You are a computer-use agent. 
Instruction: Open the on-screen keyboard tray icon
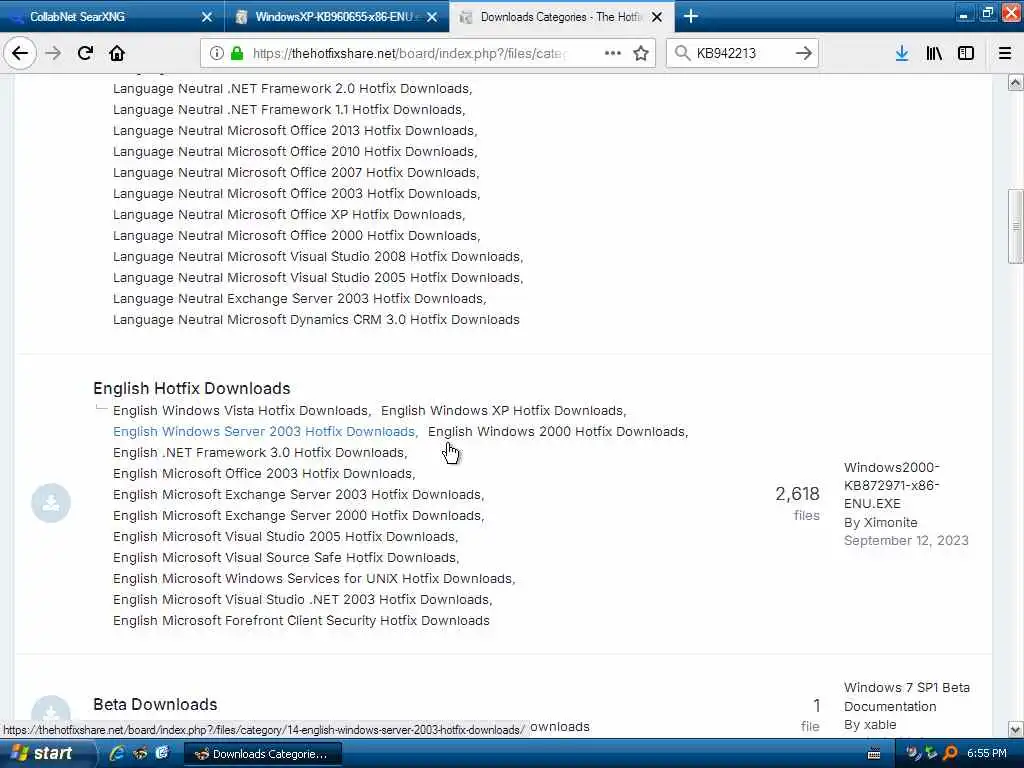tap(874, 754)
